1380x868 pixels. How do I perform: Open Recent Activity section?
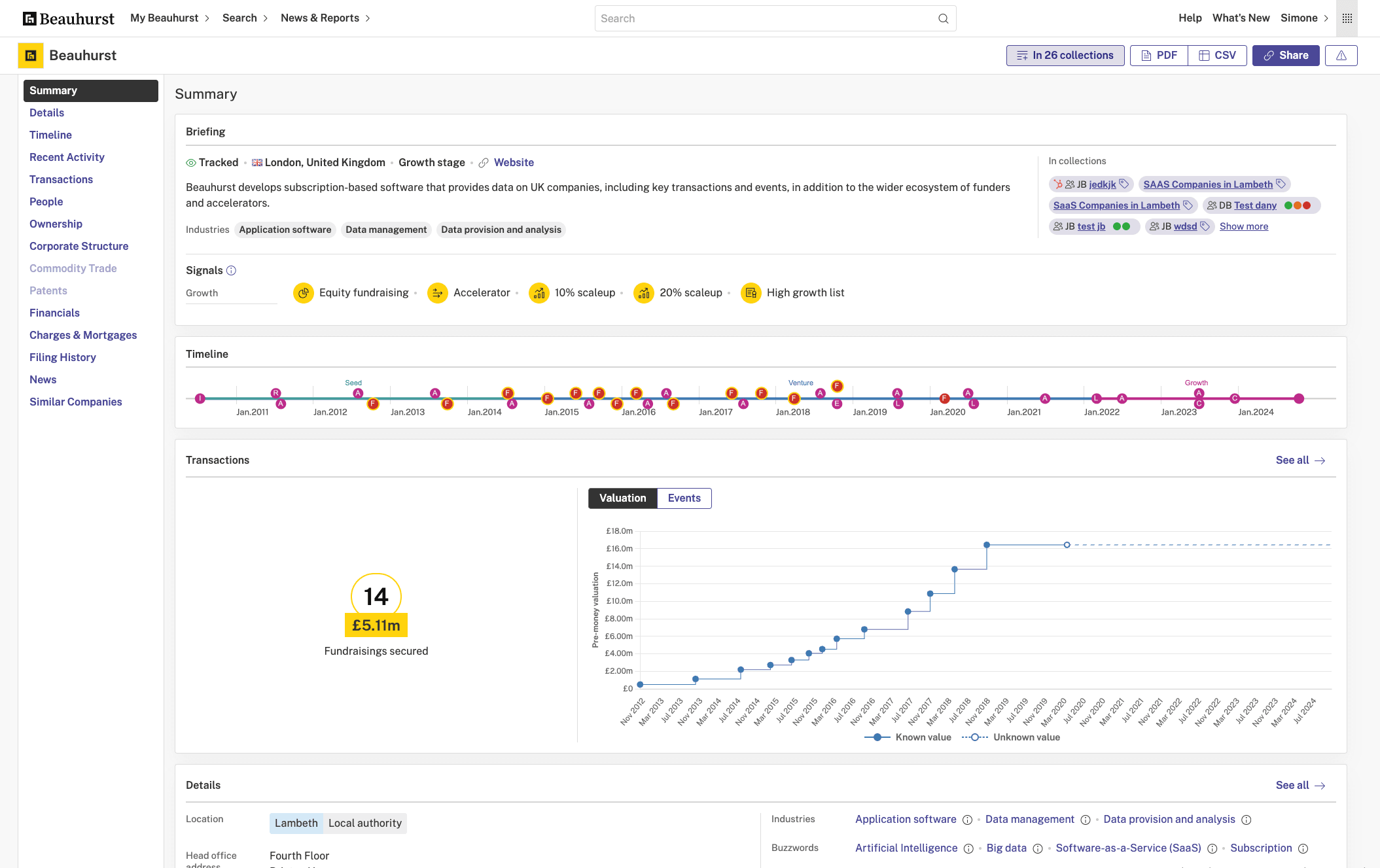click(67, 158)
